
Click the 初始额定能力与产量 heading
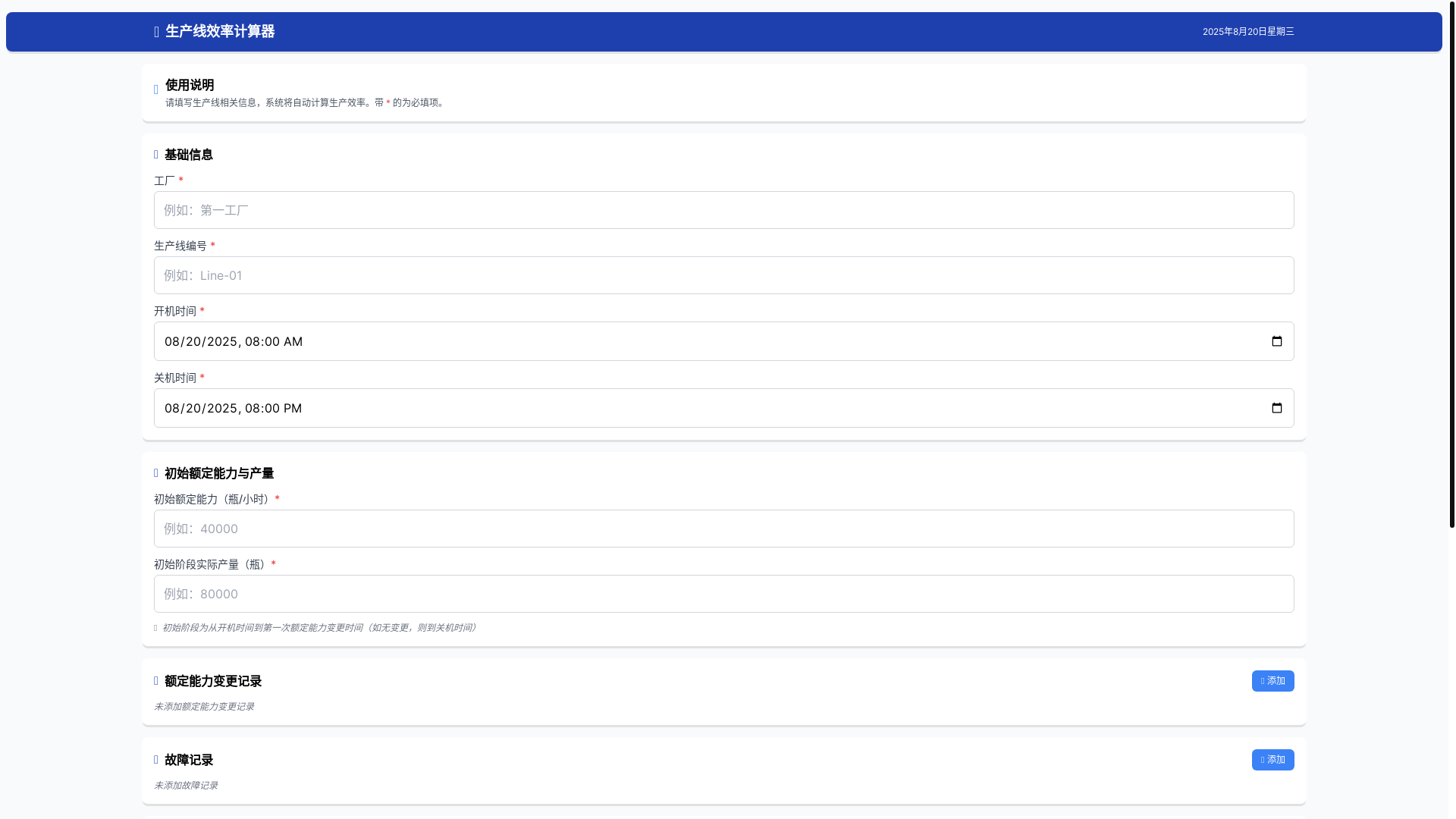(219, 473)
